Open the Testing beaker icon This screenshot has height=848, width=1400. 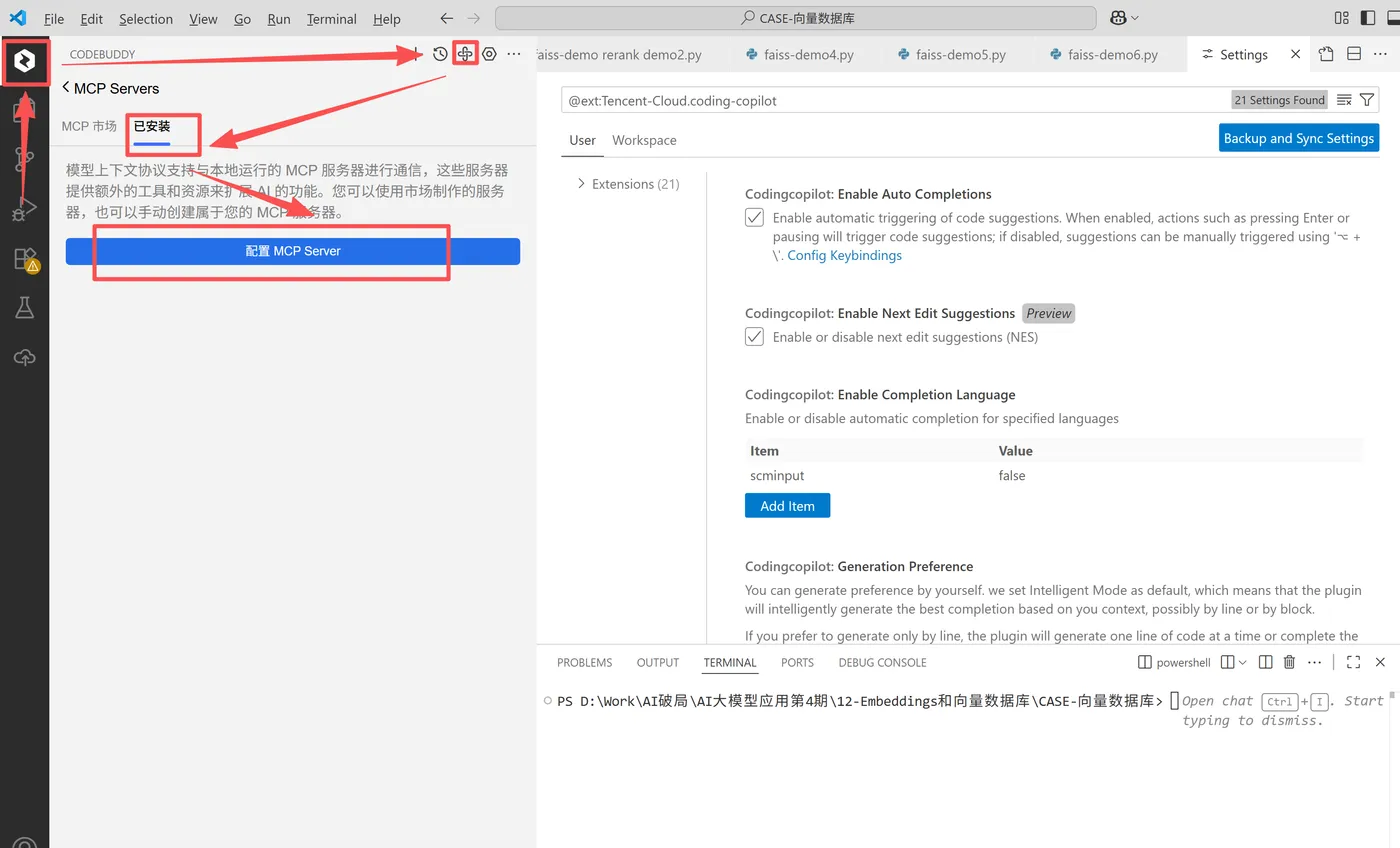(x=24, y=307)
